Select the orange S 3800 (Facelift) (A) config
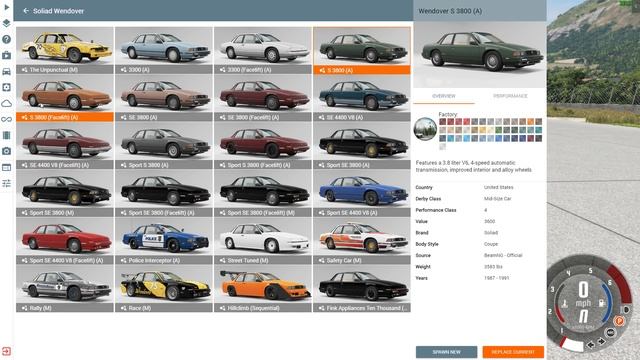 coord(65,98)
